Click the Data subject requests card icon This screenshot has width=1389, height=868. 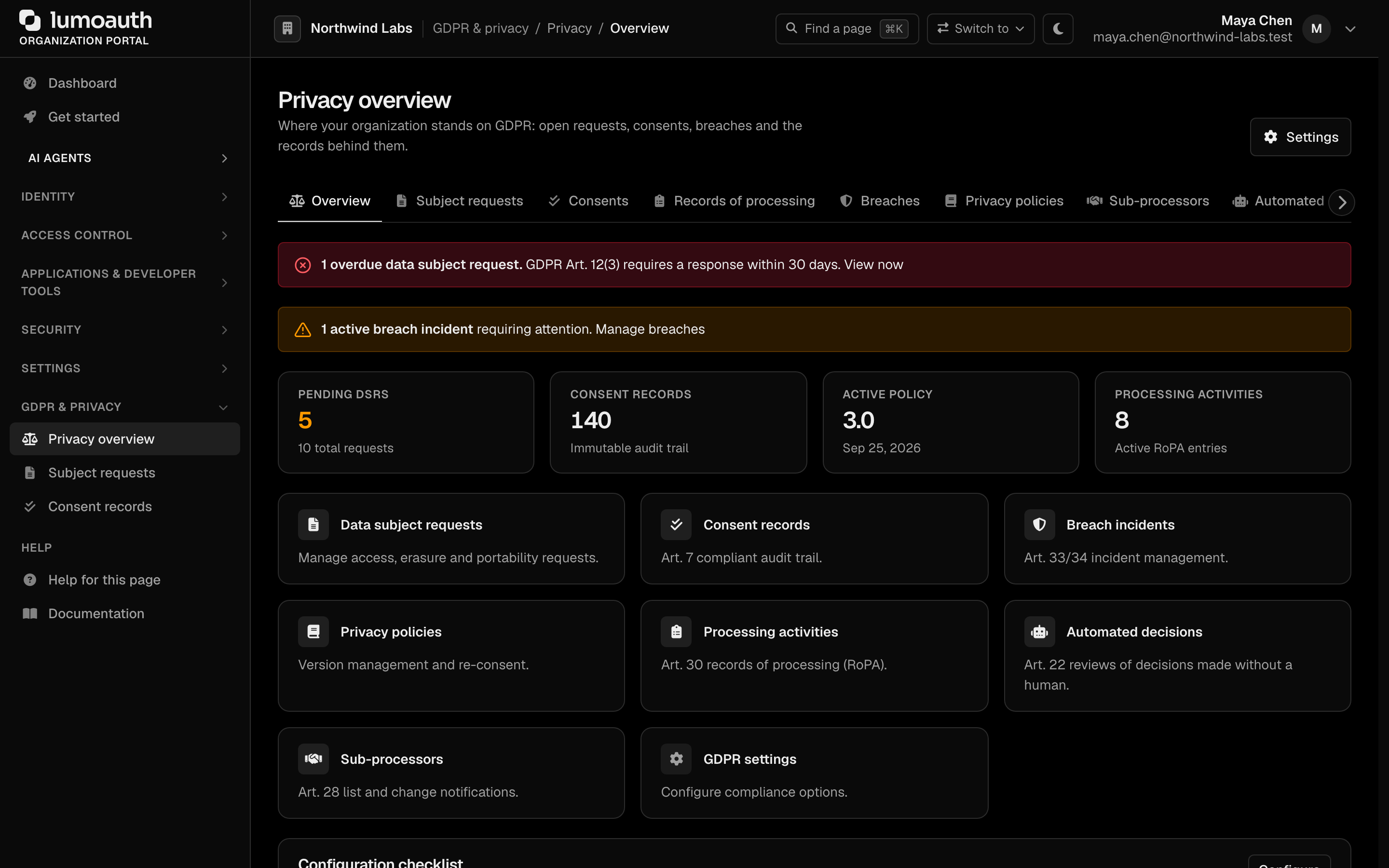313,525
